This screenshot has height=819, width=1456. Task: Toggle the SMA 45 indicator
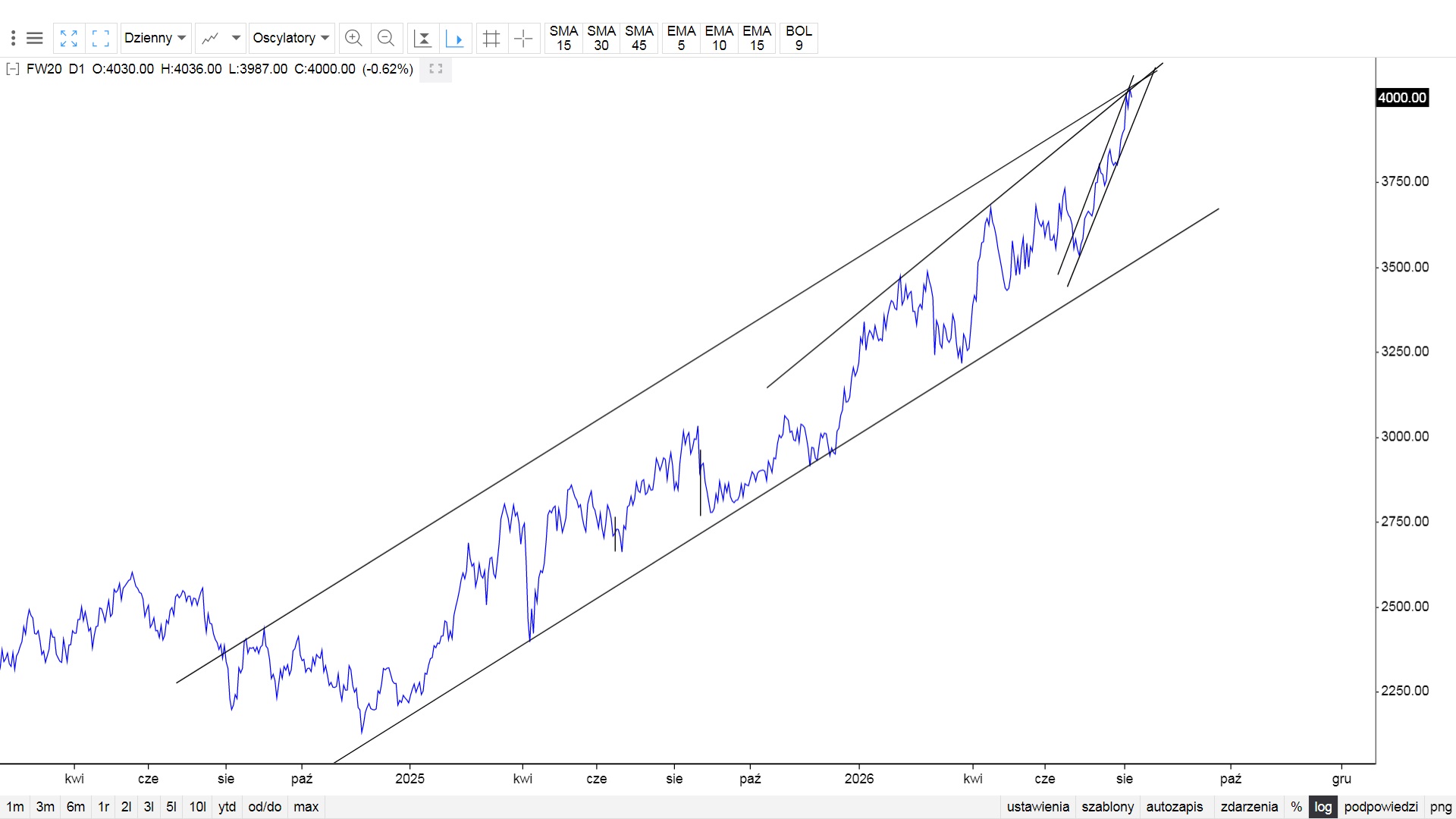click(x=639, y=38)
